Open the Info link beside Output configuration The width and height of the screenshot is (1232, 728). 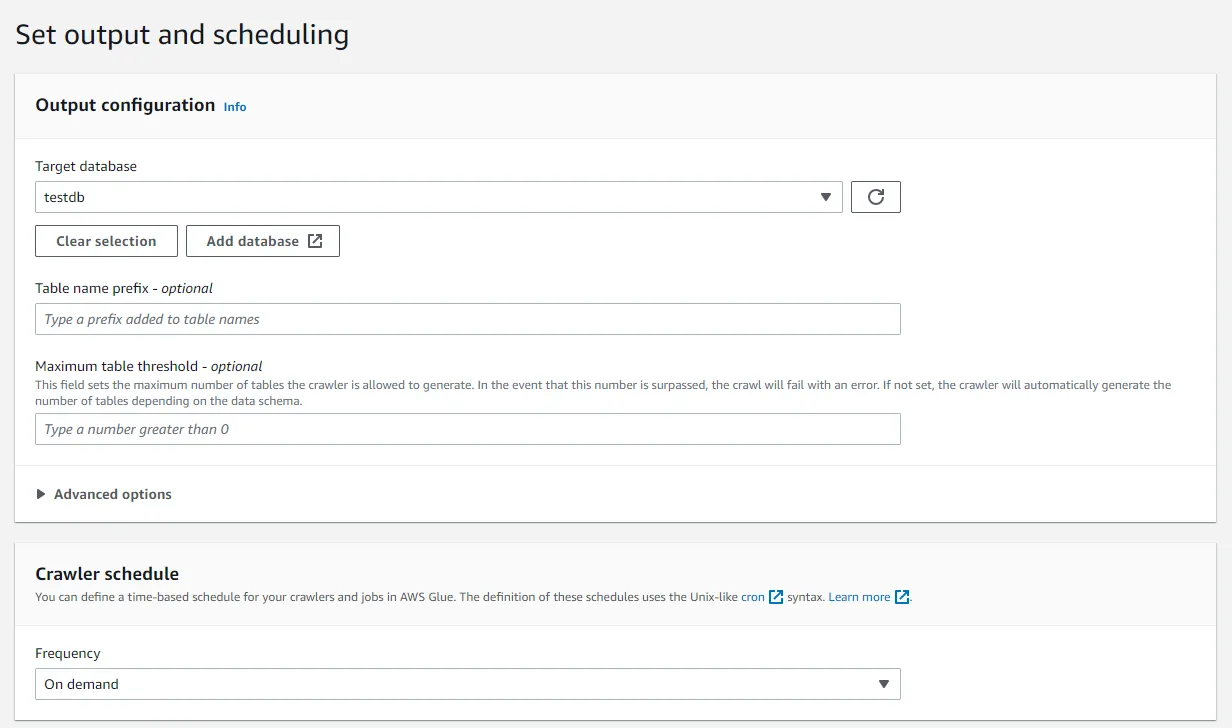[x=235, y=107]
